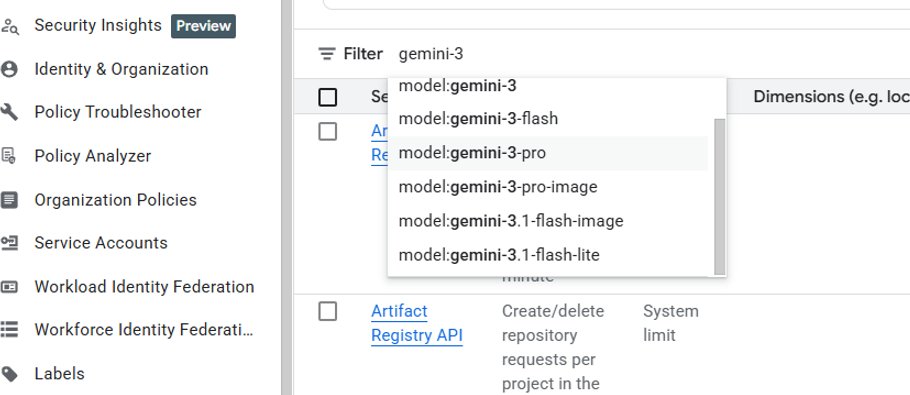The height and width of the screenshot is (395, 910).
Task: Pick model:gemini-3-pro-image from suggestions
Action: point(547,187)
